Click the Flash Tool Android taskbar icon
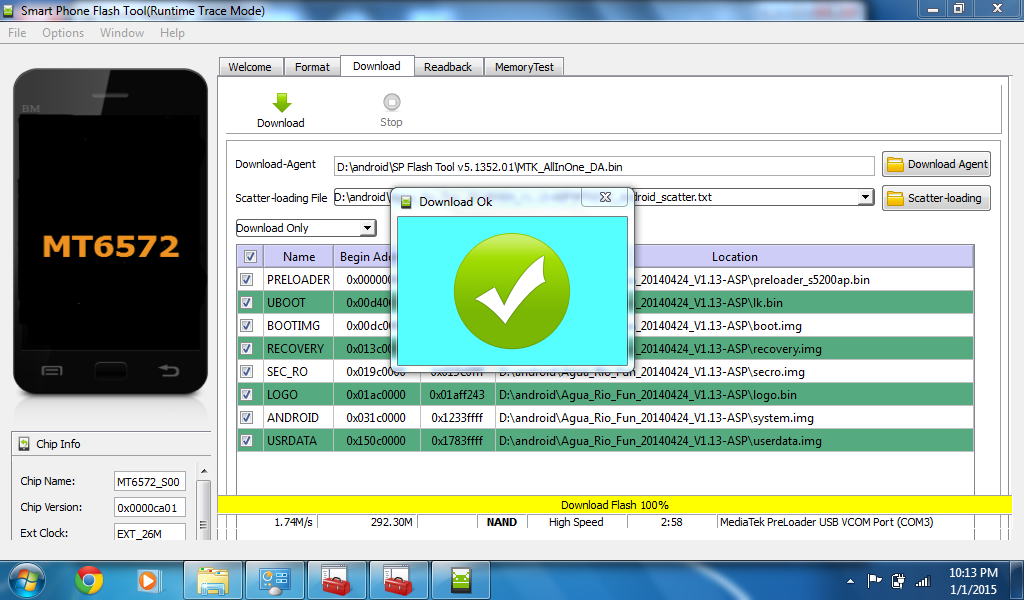 click(x=460, y=580)
